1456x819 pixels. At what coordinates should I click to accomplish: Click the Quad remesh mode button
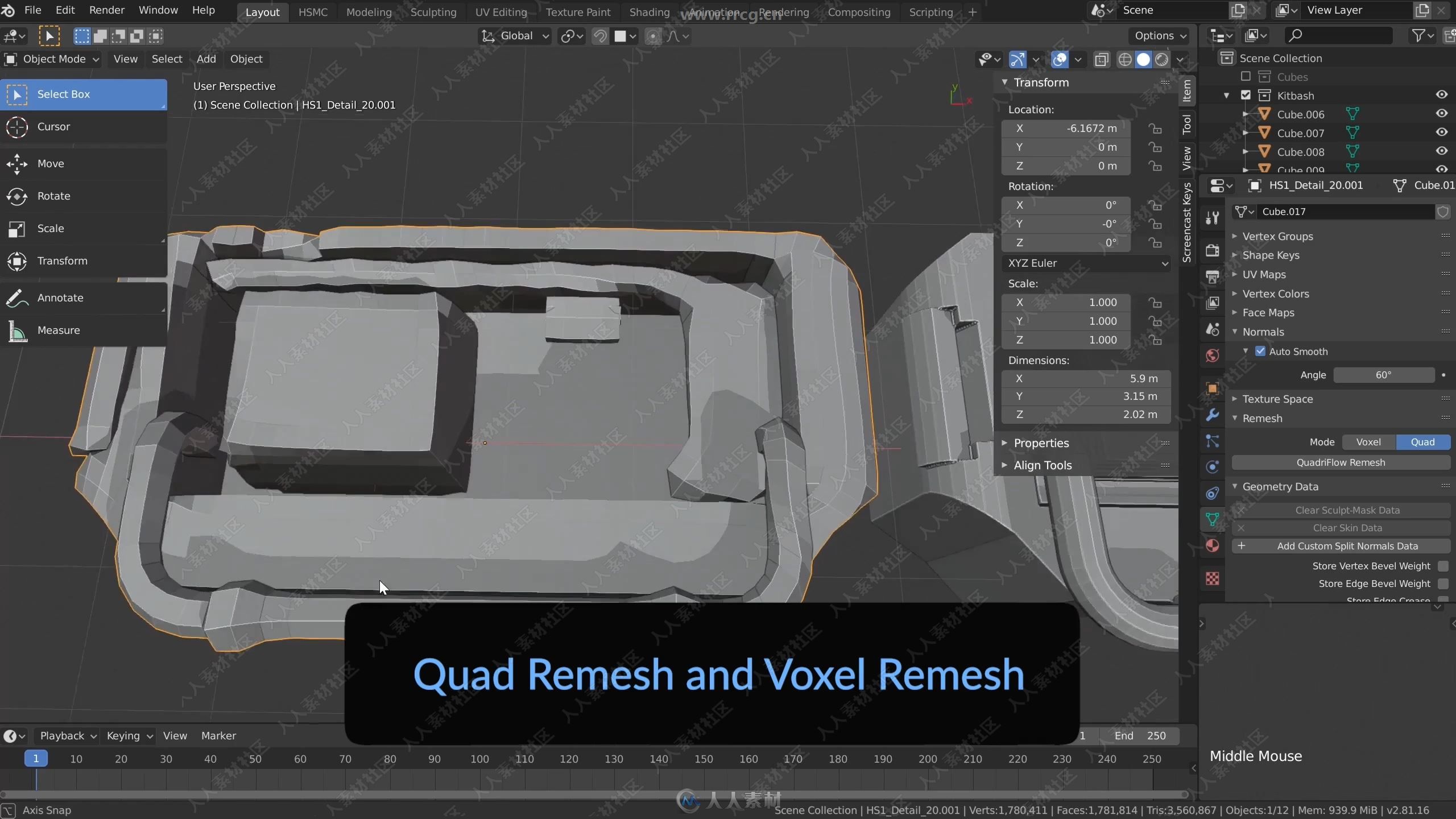pos(1421,441)
